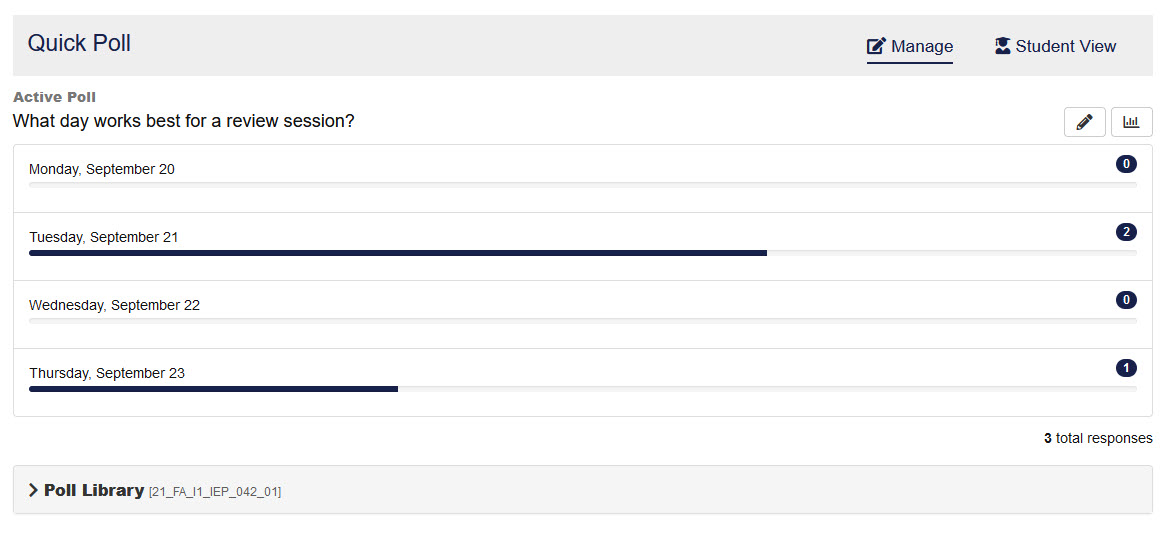Click the Monday response count badge
The image size is (1161, 533).
click(1126, 164)
